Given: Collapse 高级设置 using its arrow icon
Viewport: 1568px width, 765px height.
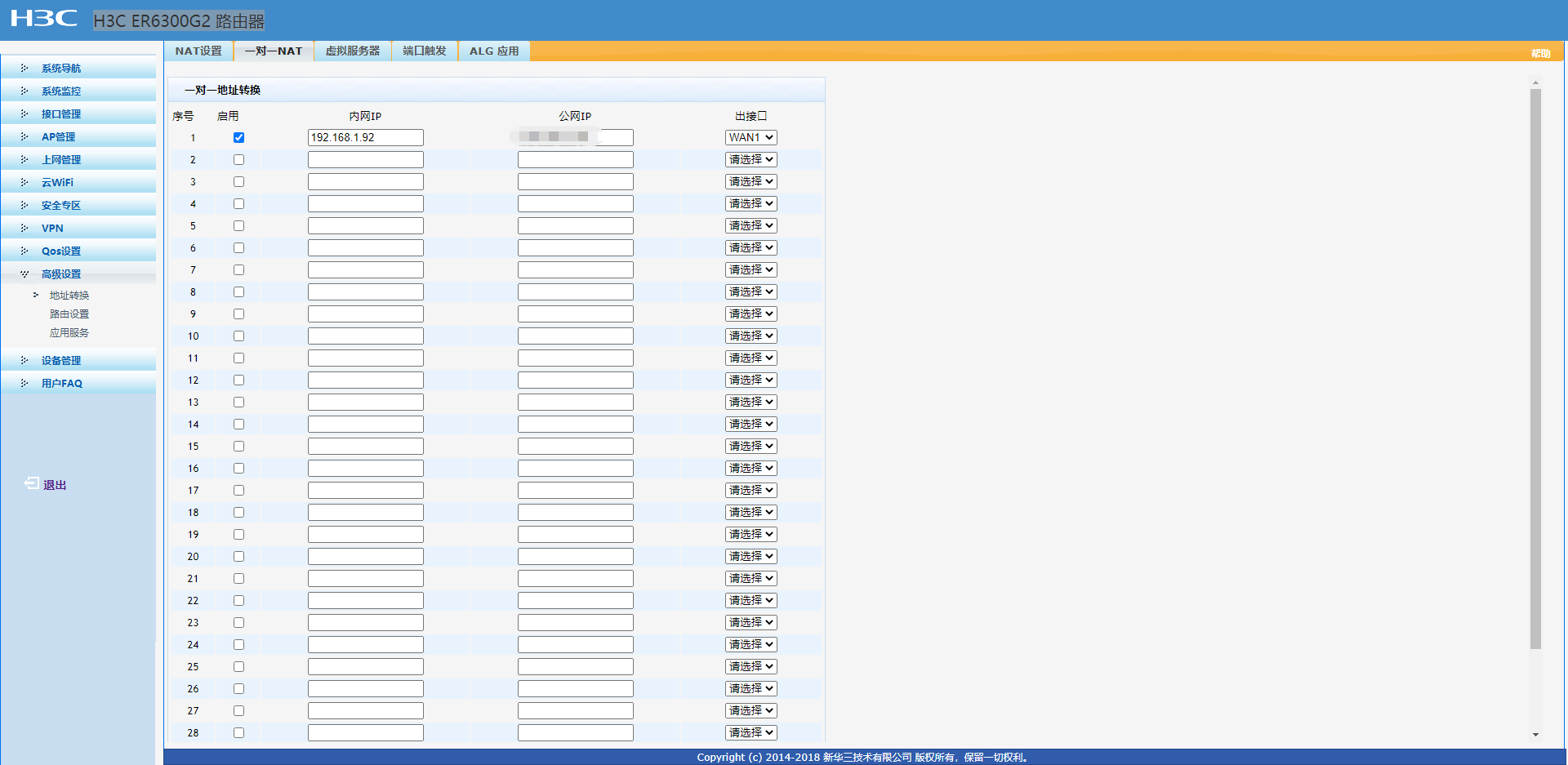Looking at the screenshot, I should pyautogui.click(x=24, y=274).
